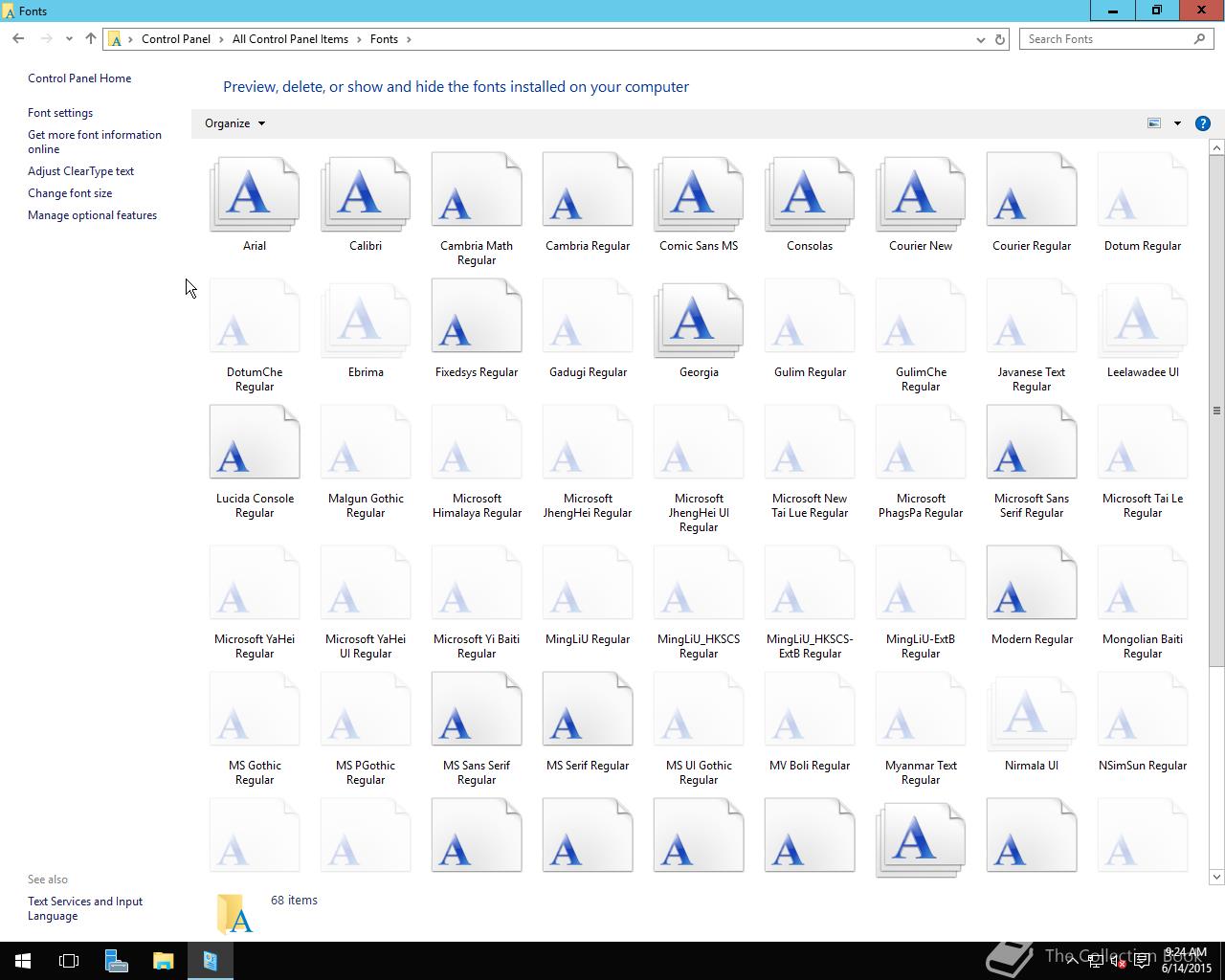Click the Refresh button in address bar
The width and height of the screenshot is (1225, 980).
1000,39
